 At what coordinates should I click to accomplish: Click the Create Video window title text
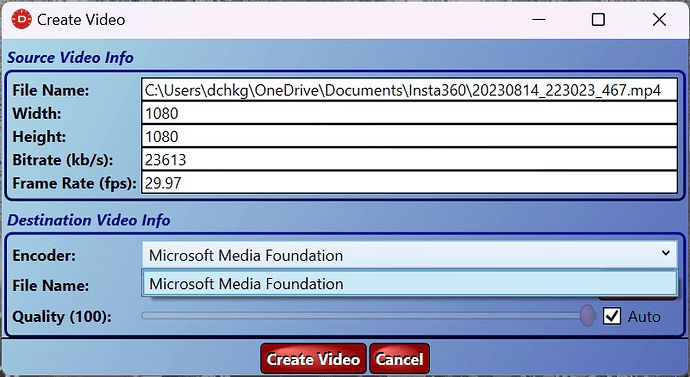point(81,20)
